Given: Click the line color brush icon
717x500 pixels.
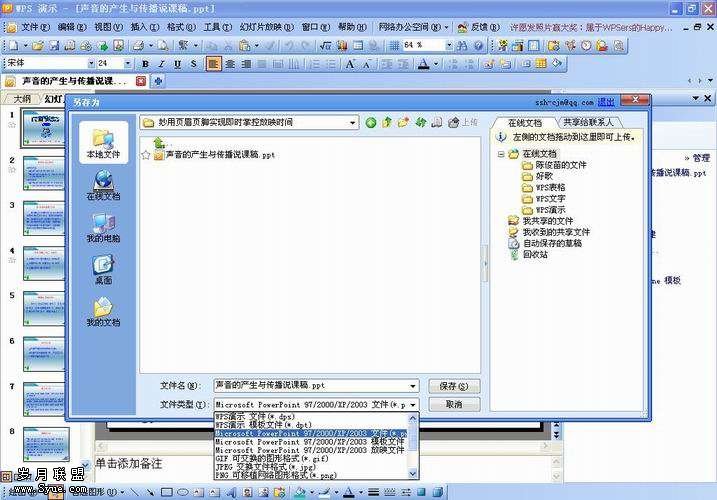Looking at the screenshot, I should click(x=324, y=492).
